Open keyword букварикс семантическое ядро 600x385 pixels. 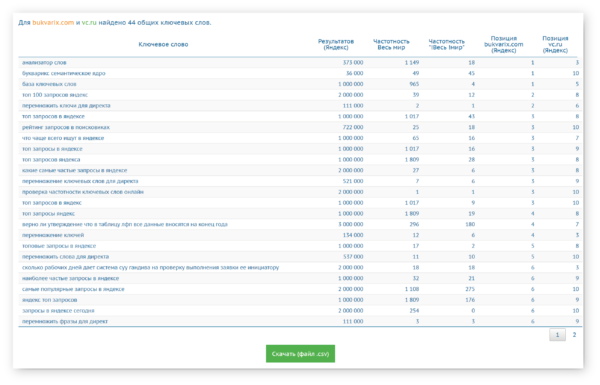point(64,73)
